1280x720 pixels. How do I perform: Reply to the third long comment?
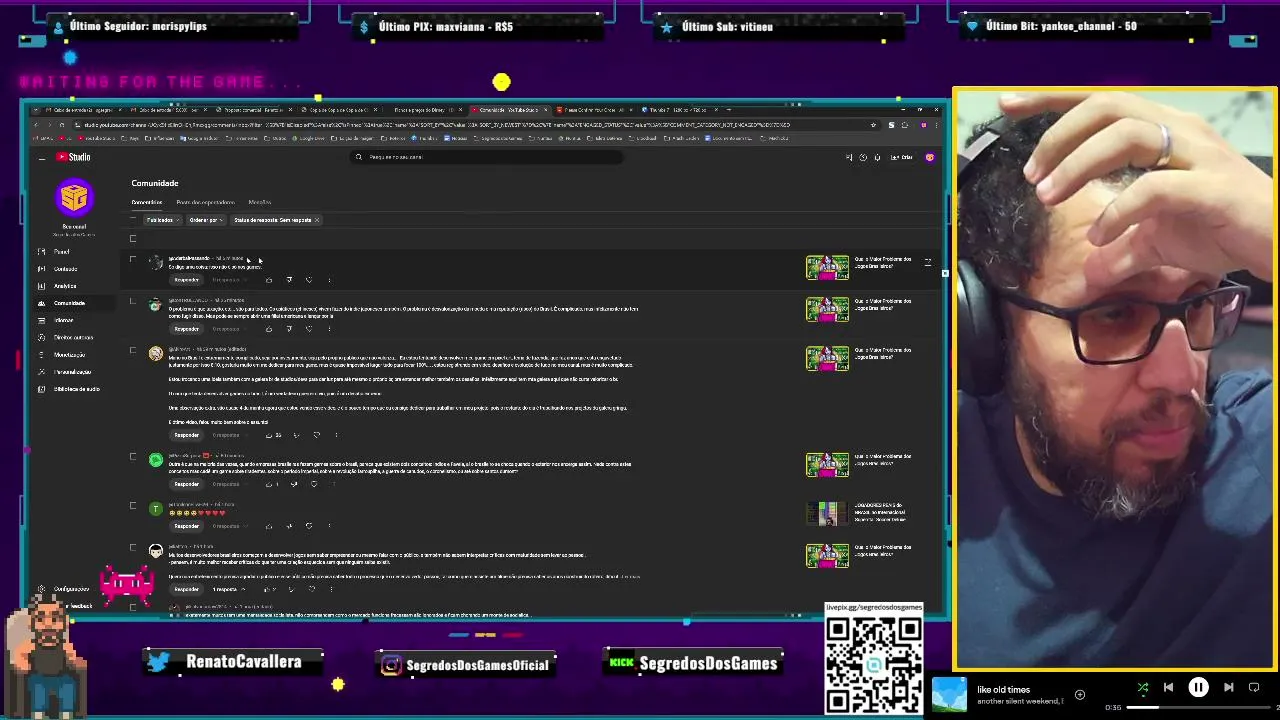tap(187, 435)
